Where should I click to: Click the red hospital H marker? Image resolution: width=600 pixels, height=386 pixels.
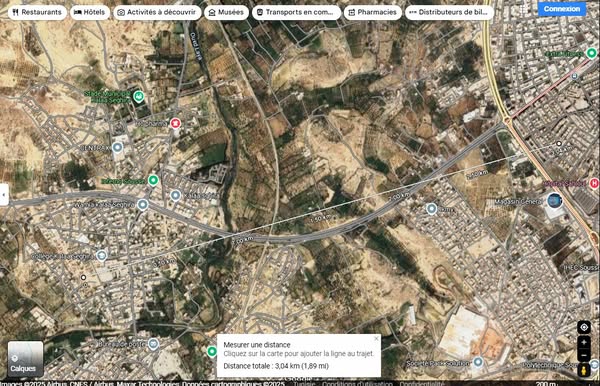coord(594,183)
